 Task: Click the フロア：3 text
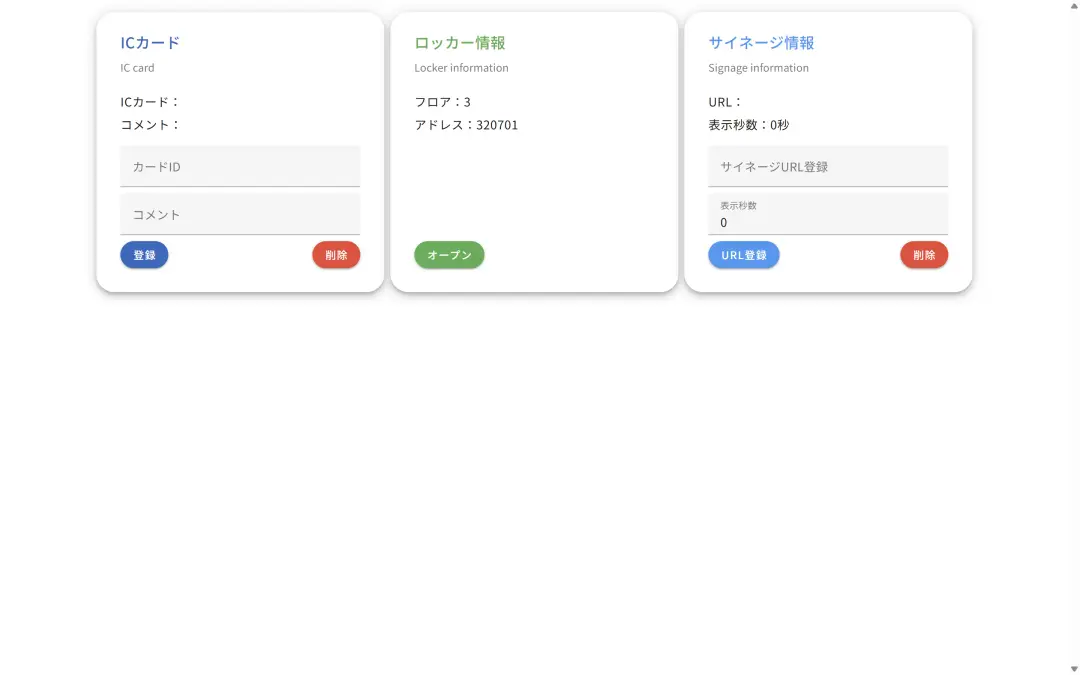(x=443, y=102)
